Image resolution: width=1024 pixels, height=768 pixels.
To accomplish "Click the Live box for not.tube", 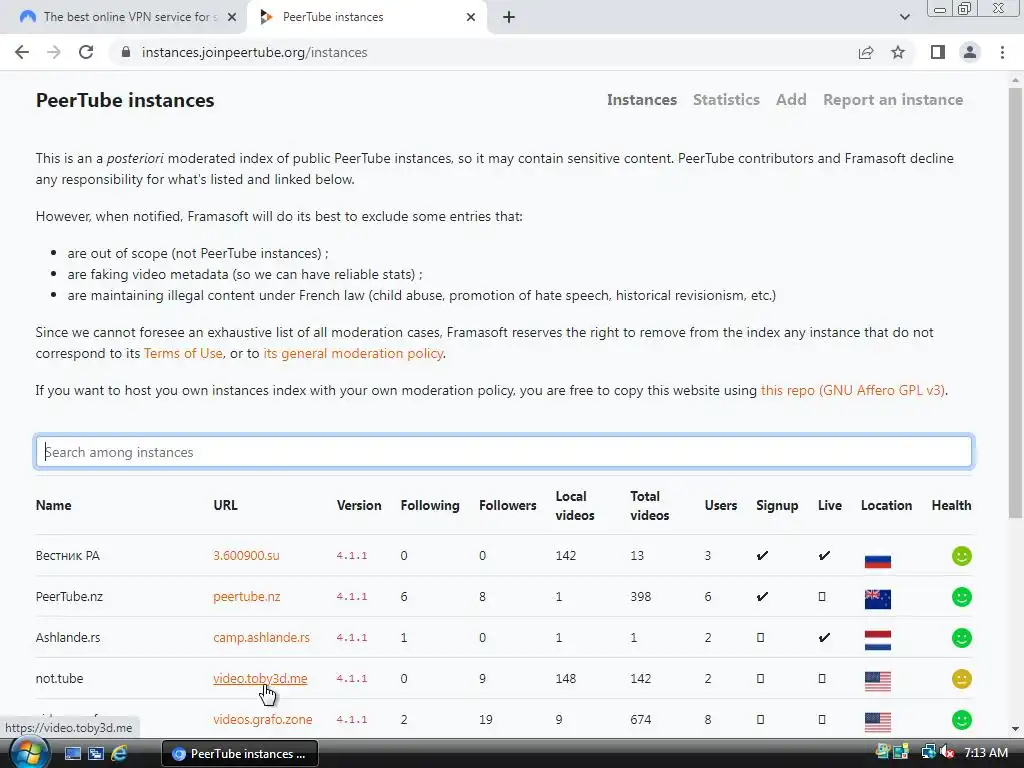I will click(822, 679).
